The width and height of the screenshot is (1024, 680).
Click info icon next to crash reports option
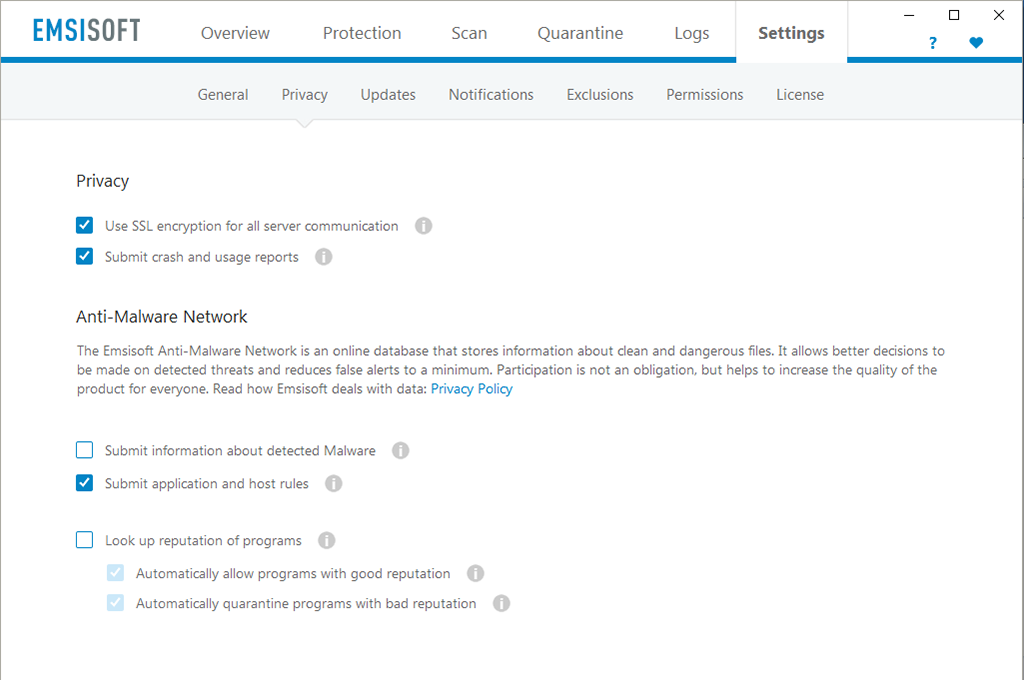pos(323,257)
